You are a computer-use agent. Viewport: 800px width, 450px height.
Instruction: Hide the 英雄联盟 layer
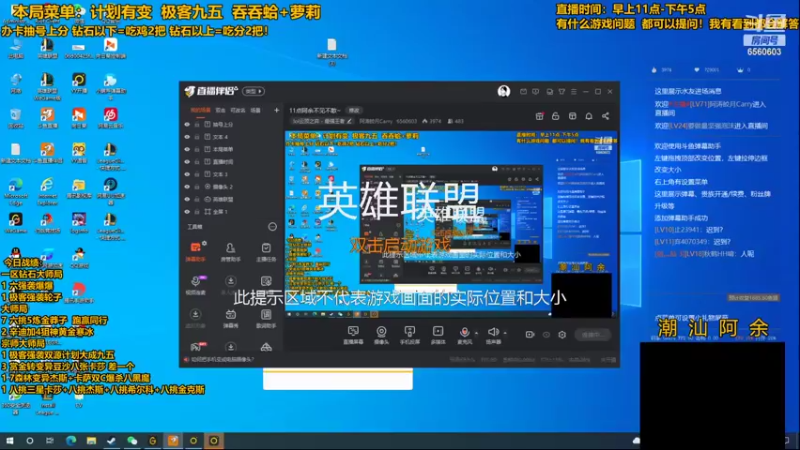pos(187,199)
